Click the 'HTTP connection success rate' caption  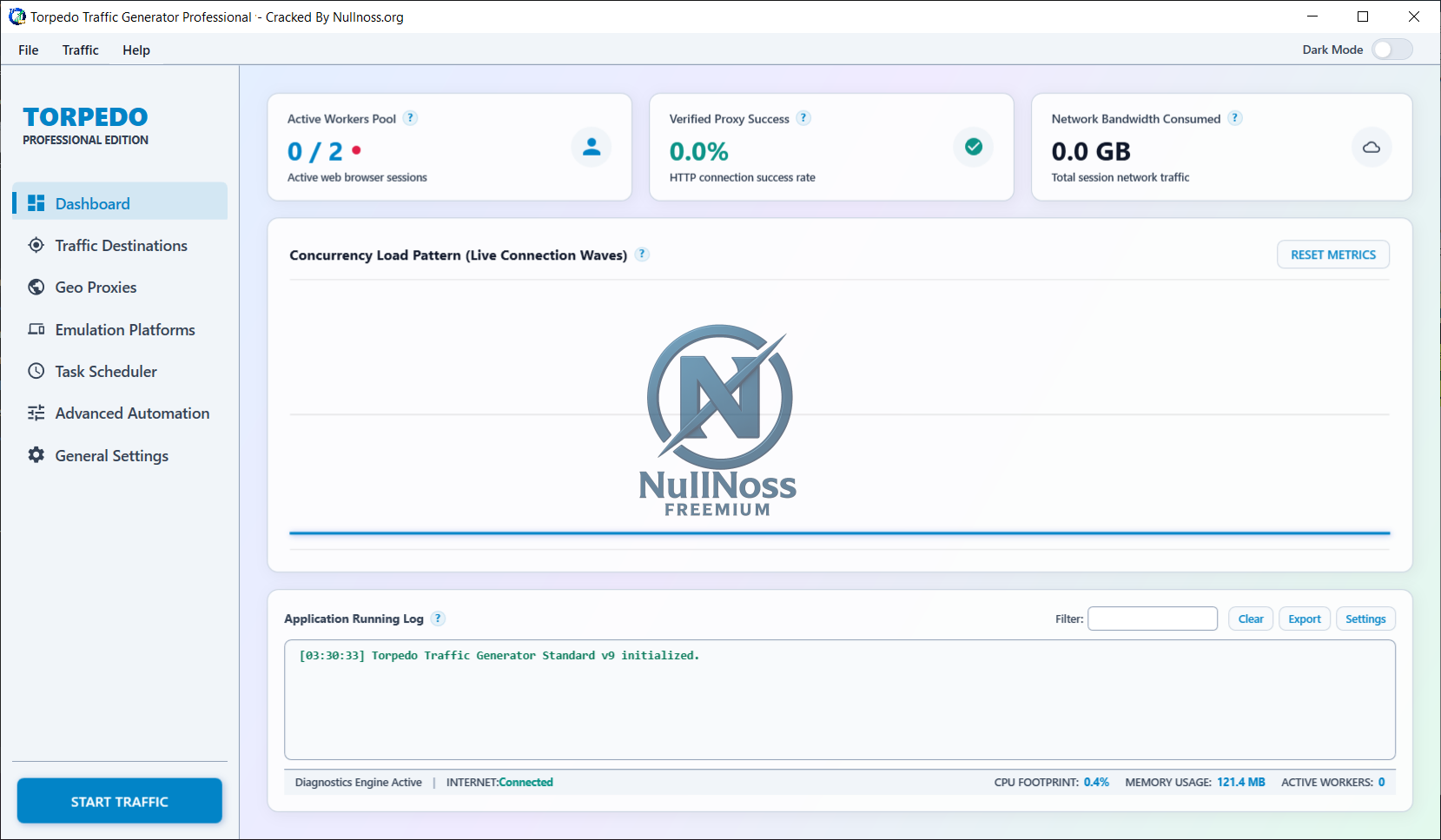743,177
